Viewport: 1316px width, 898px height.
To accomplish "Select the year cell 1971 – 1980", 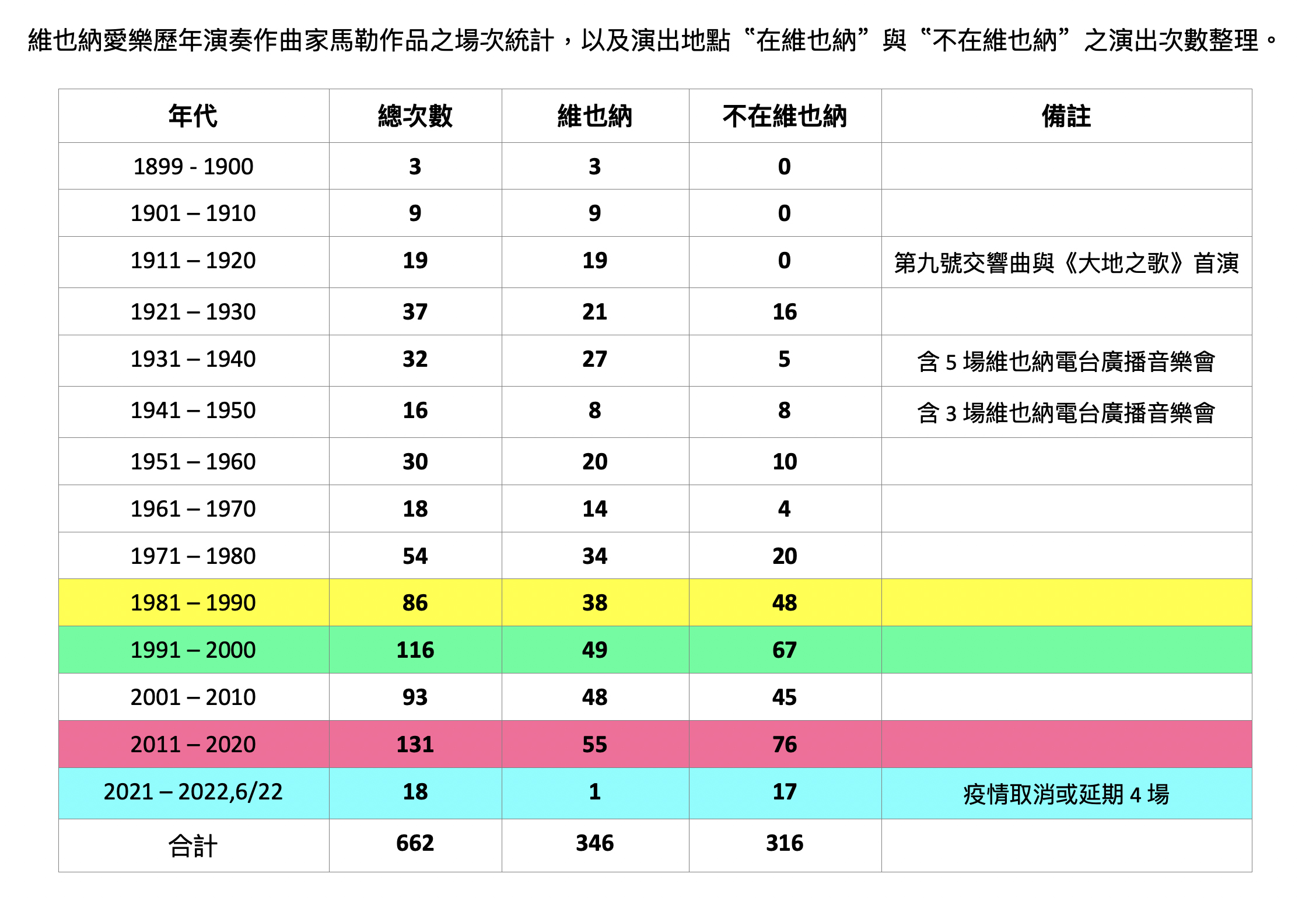I will (x=193, y=556).
